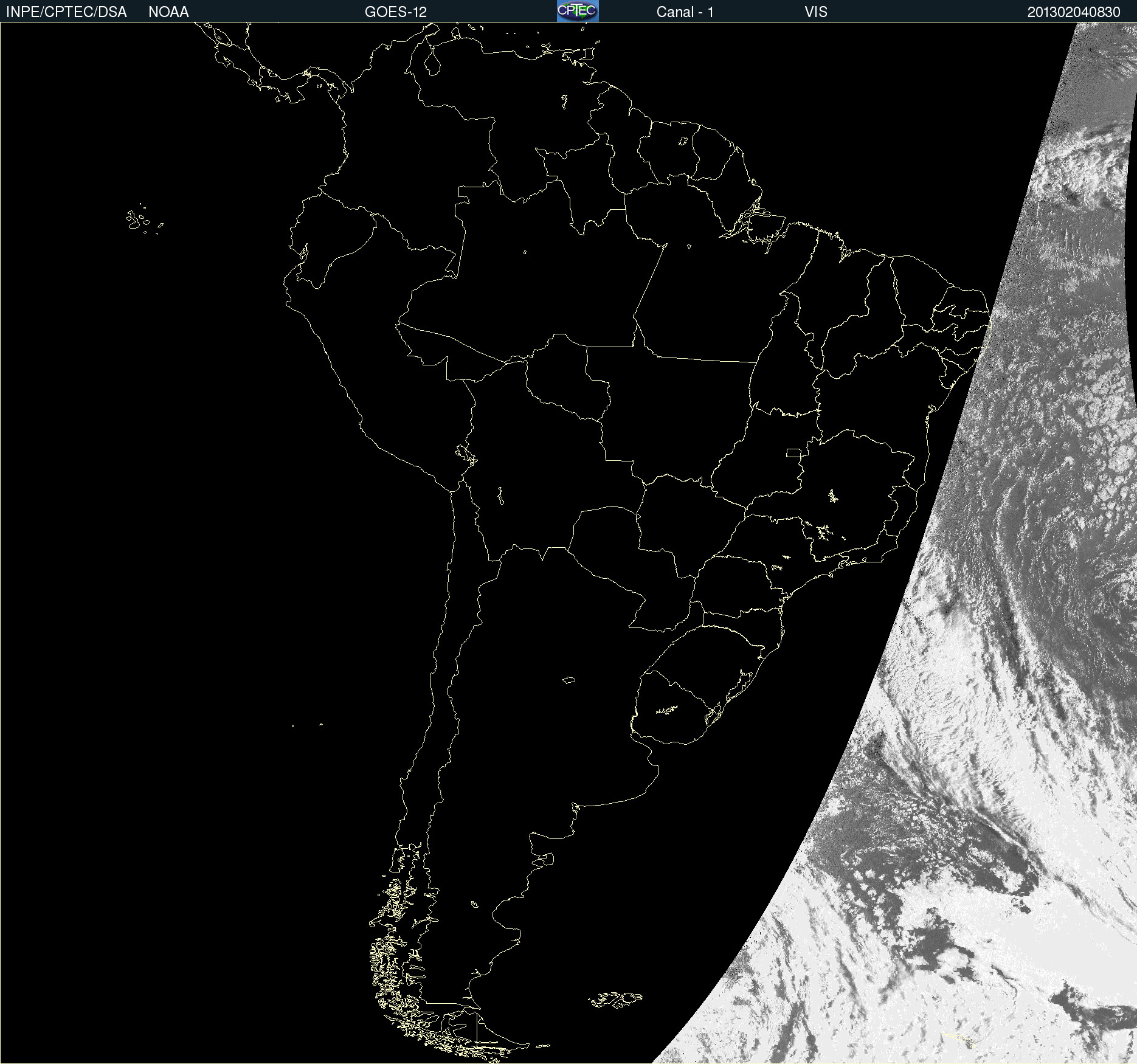Click the Canal - 1 label
The image size is (1137, 1064).
point(685,12)
